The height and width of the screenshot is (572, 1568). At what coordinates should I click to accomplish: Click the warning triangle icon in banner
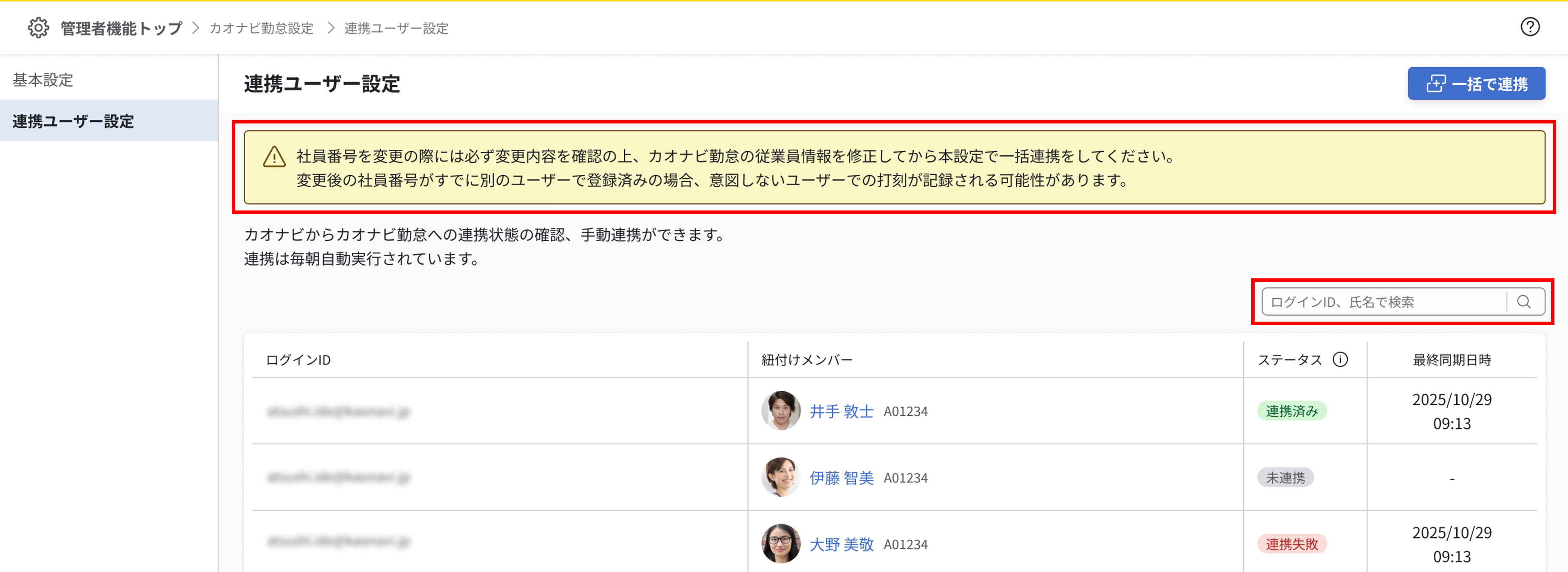274,157
